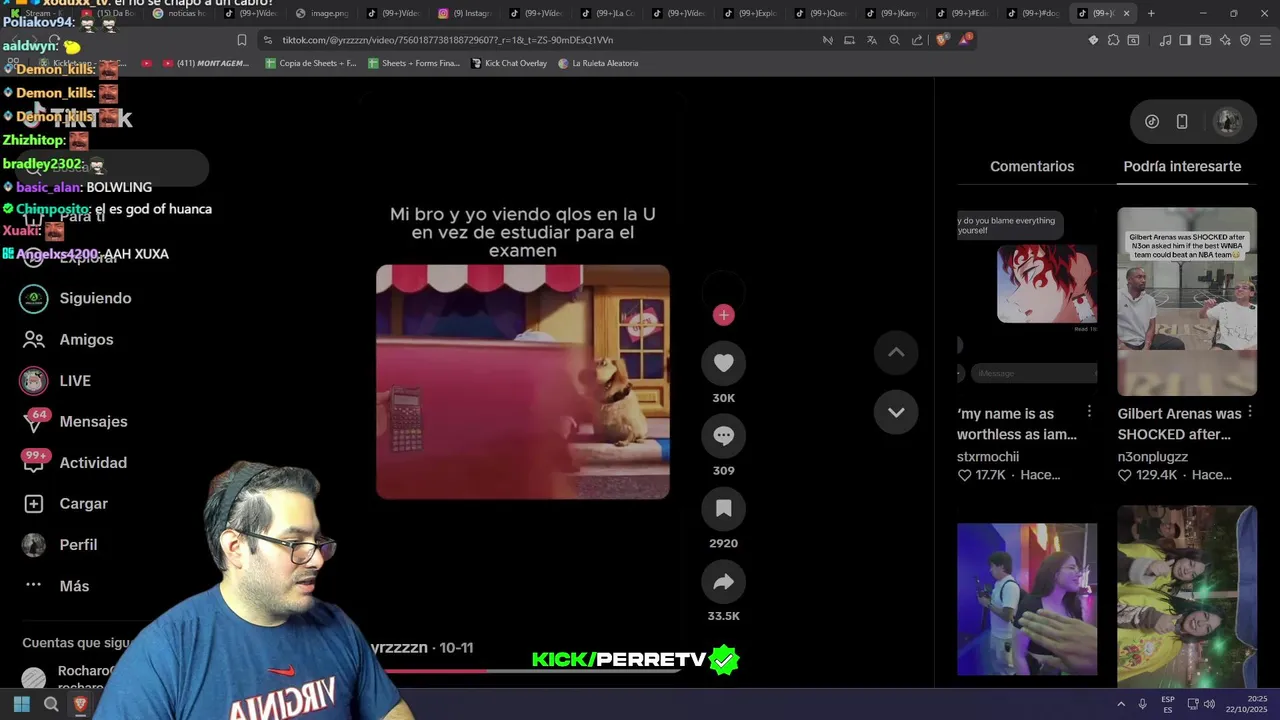The image size is (1280, 720).
Task: Open the Kick Chat Overlay bookmark
Action: [508, 63]
